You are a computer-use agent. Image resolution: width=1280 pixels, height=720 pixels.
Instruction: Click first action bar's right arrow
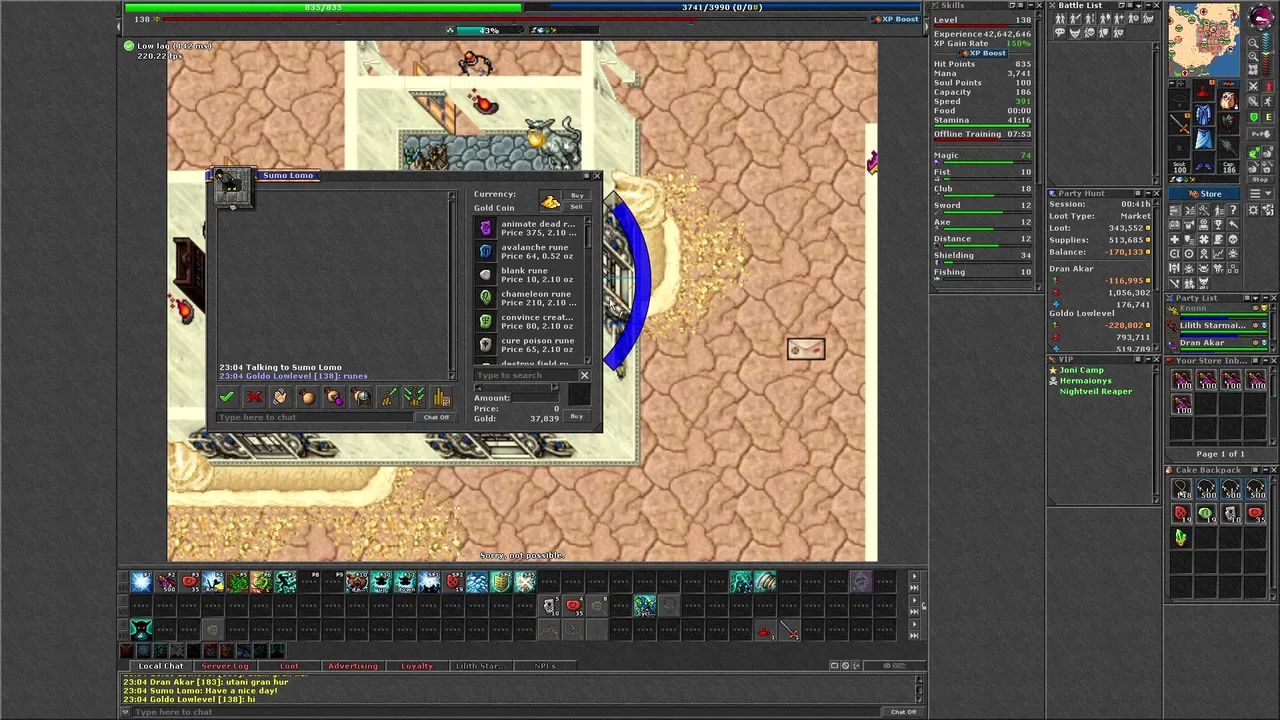tap(913, 576)
